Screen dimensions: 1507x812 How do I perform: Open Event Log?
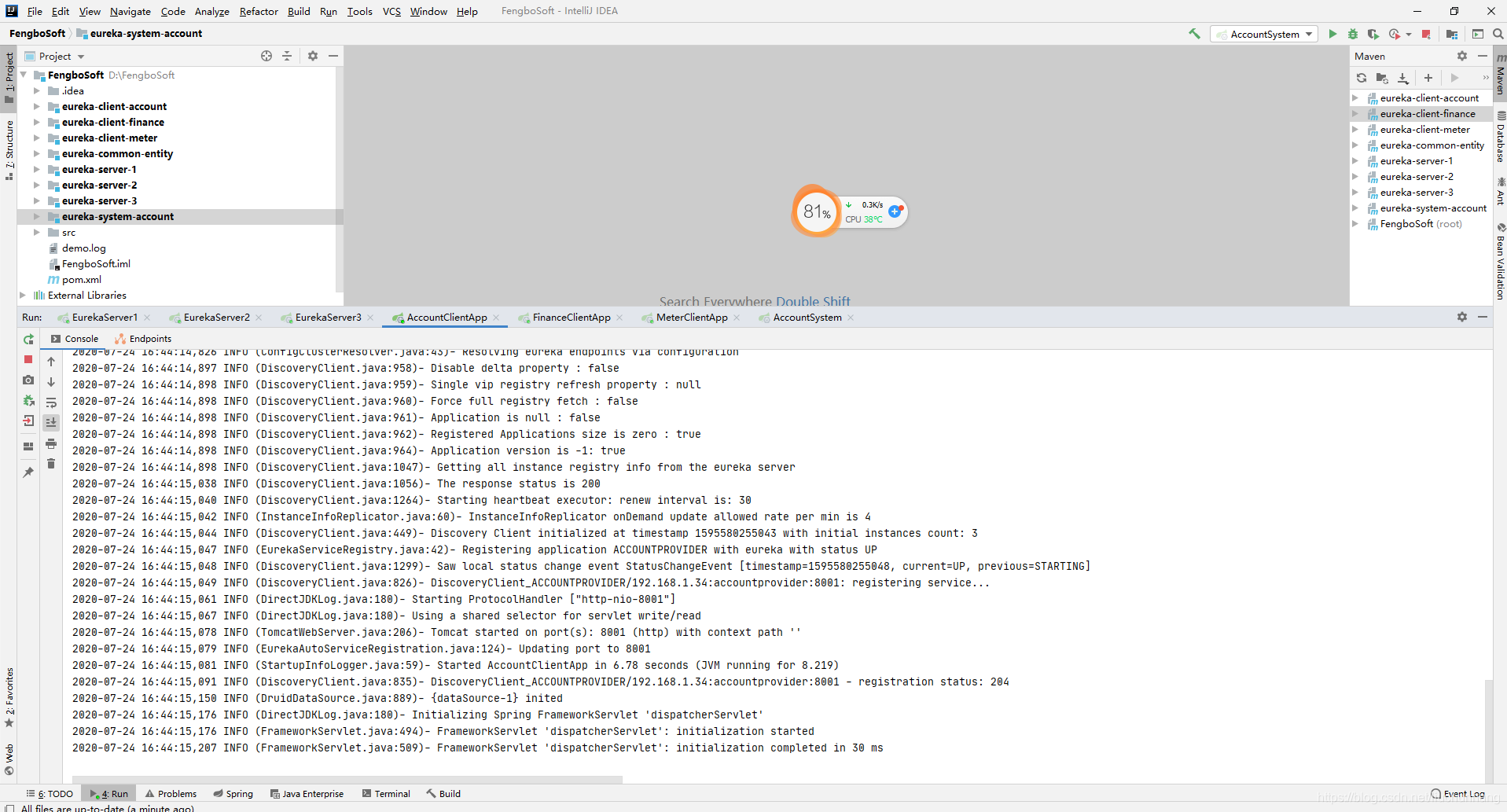pos(1457,794)
